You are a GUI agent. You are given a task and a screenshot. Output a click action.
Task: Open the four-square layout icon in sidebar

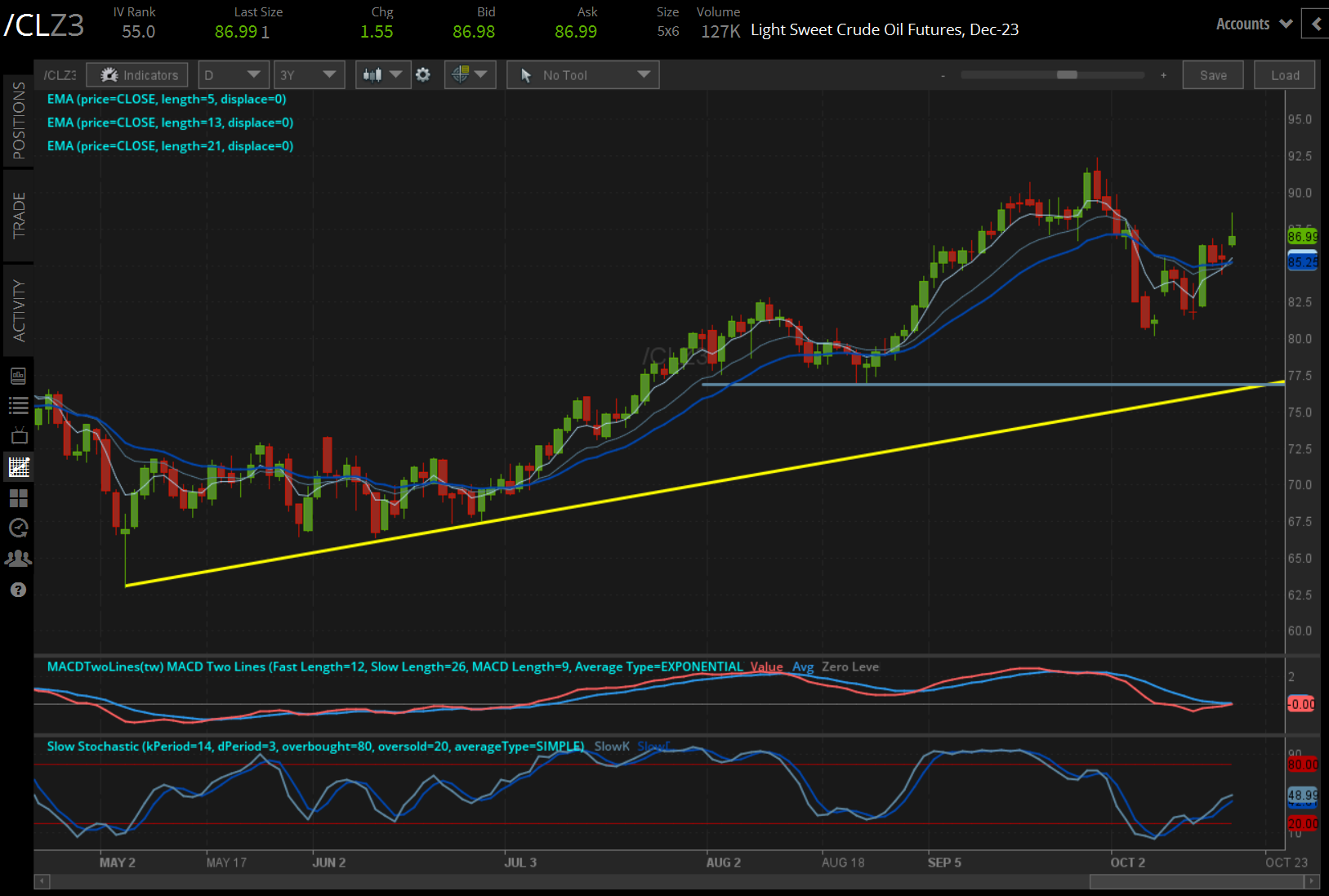tap(18, 498)
